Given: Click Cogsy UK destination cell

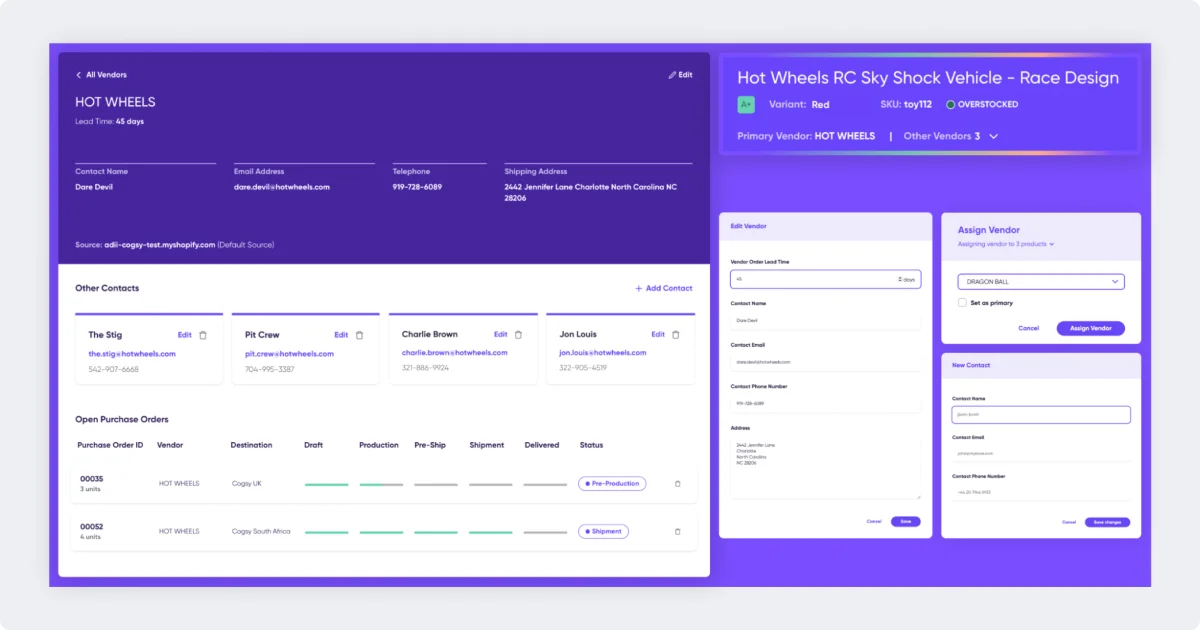Looking at the screenshot, I should click(246, 484).
